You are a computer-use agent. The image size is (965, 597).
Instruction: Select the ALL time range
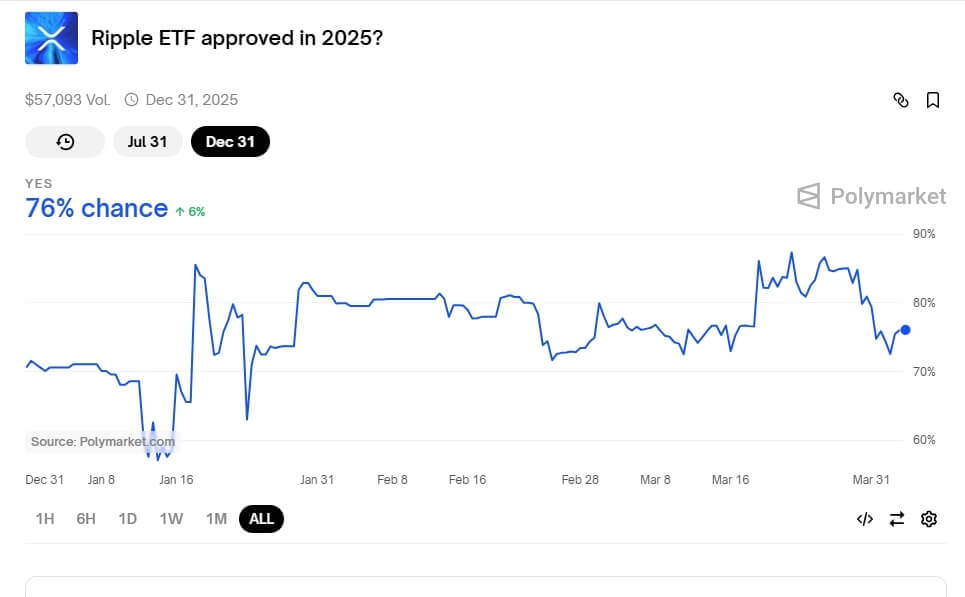tap(261, 518)
